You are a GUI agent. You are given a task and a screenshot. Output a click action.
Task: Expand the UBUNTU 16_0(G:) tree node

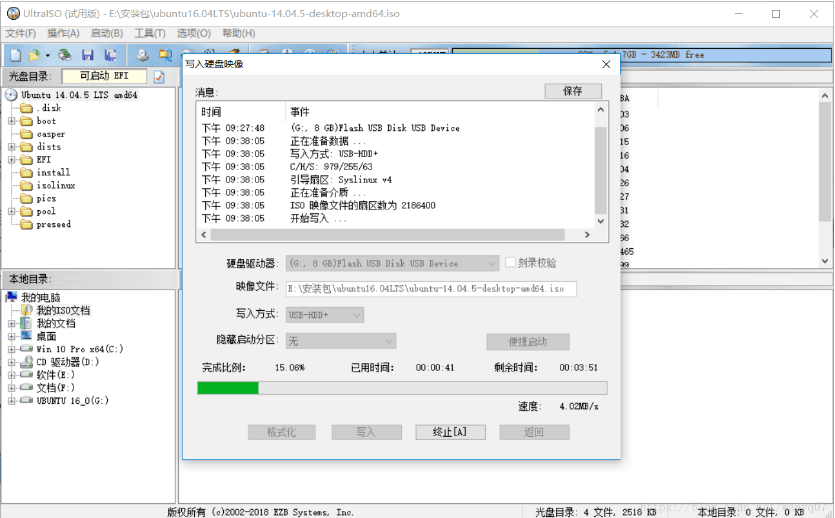coord(11,401)
